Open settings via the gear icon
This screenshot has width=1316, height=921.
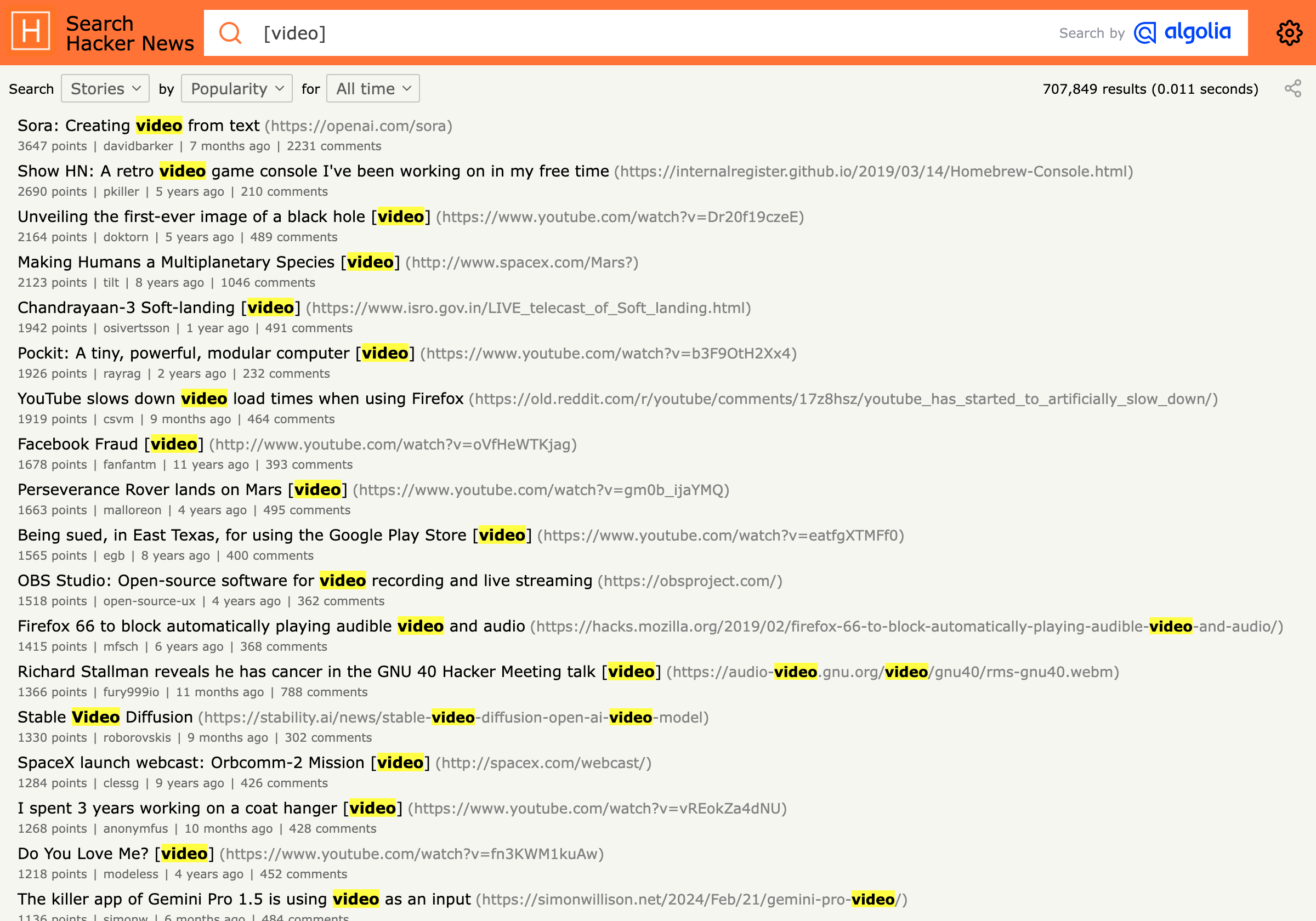point(1289,33)
